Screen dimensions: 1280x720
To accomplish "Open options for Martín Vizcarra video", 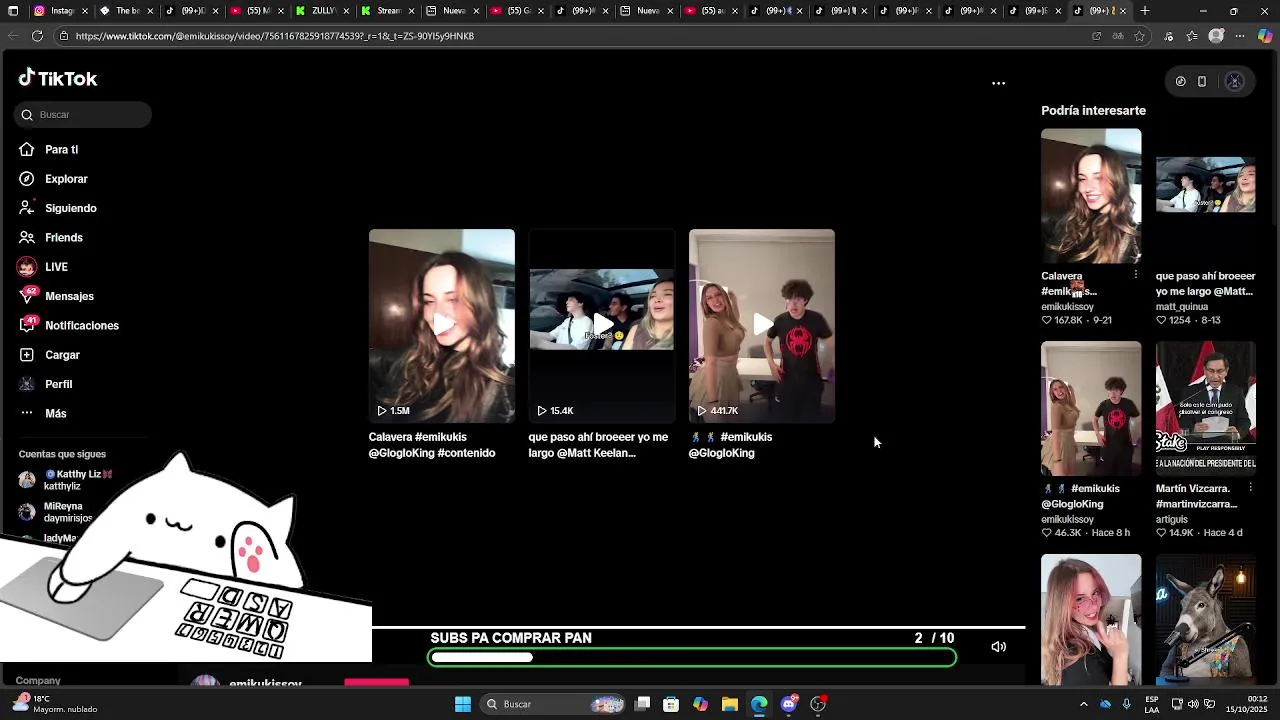I will tap(1250, 487).
